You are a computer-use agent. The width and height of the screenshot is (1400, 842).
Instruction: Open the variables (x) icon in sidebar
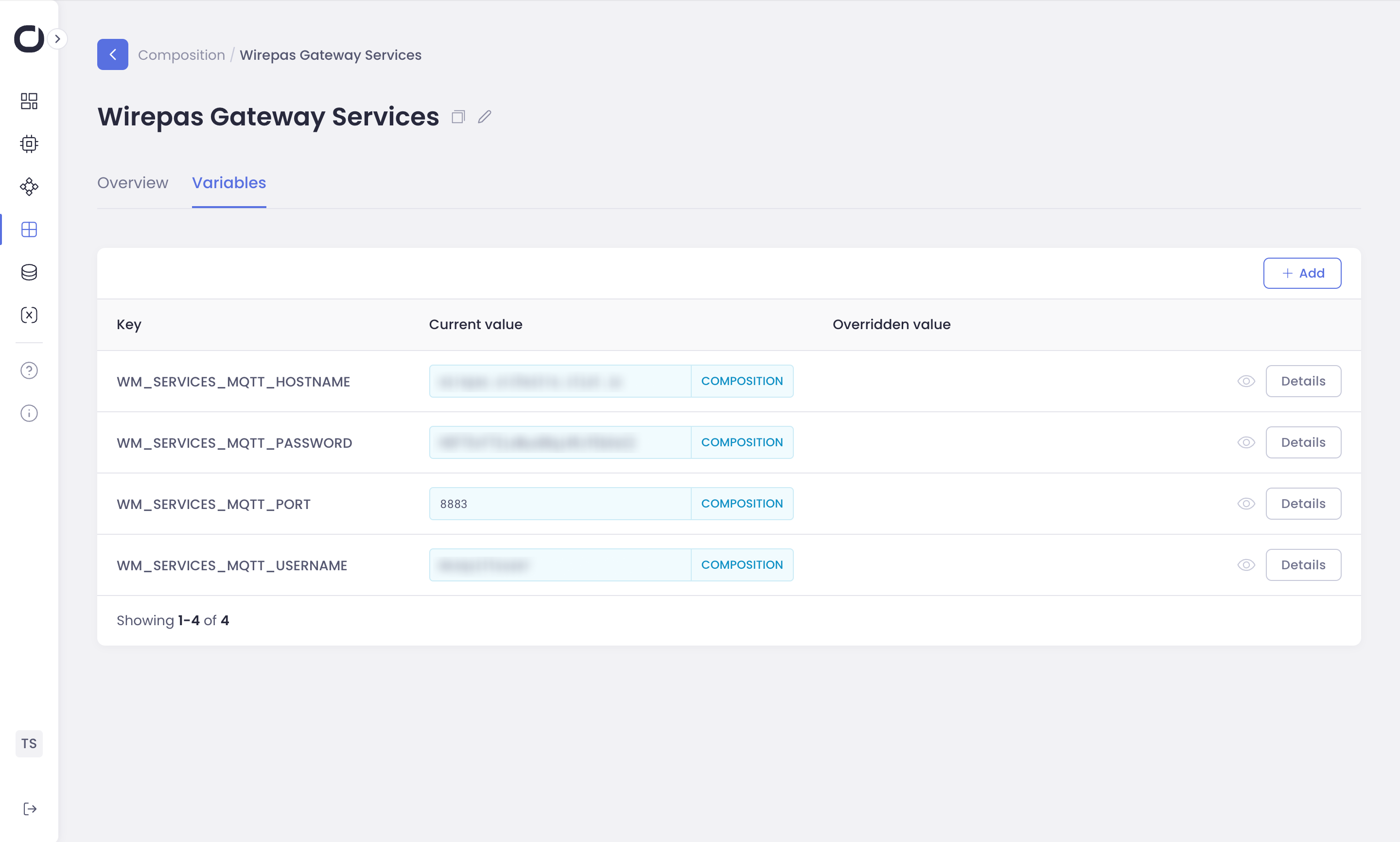tap(29, 315)
